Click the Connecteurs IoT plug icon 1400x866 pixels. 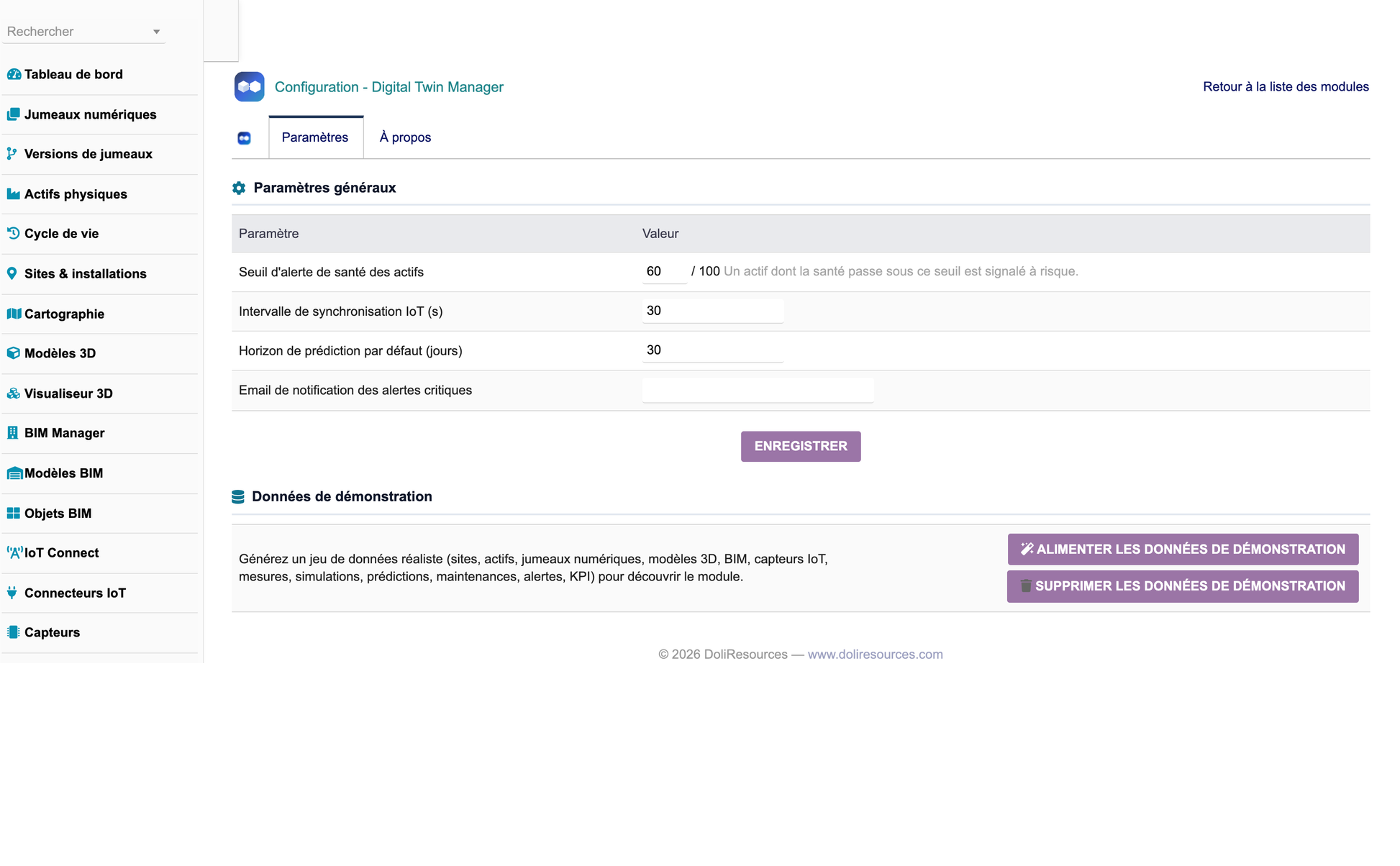[x=12, y=593]
